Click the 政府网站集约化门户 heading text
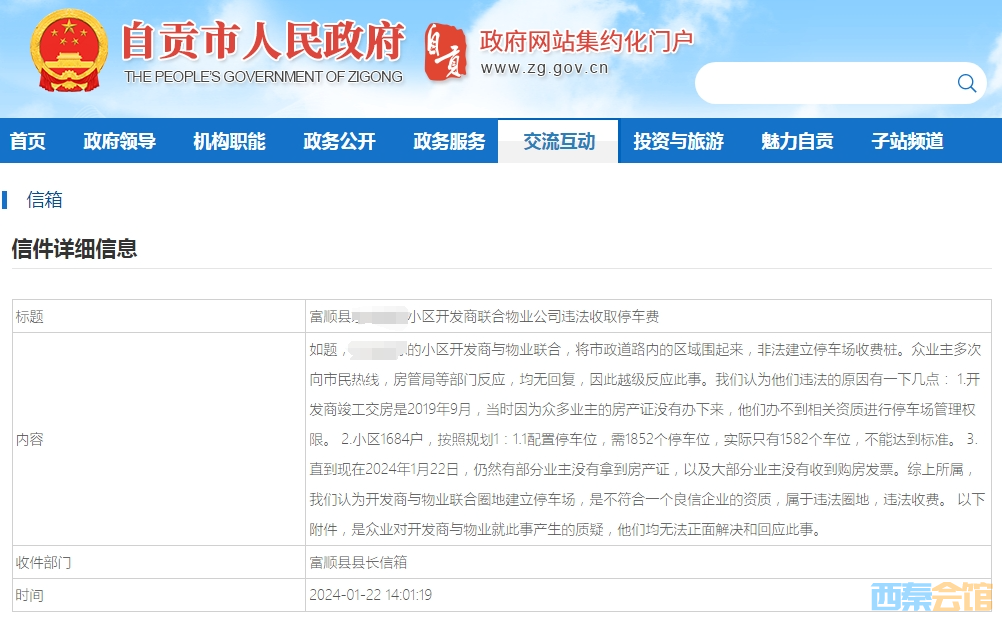This screenshot has width=1002, height=619. [586, 40]
